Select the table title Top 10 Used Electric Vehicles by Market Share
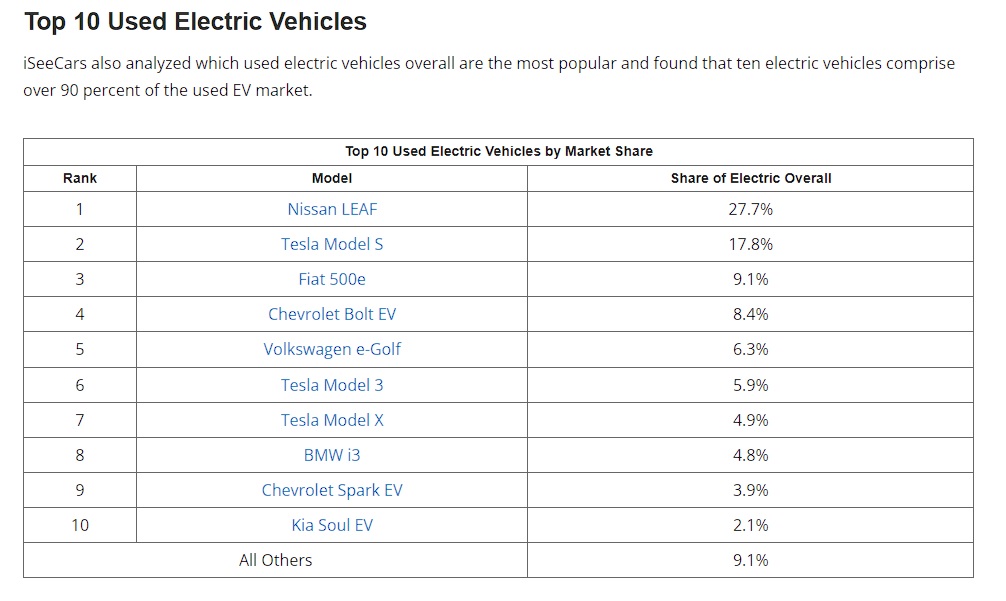1006x601 pixels. [499, 151]
